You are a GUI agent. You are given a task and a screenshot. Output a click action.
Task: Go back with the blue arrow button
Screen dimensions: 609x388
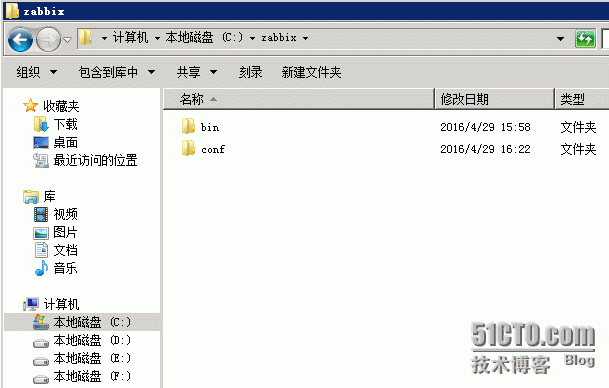pos(20,39)
